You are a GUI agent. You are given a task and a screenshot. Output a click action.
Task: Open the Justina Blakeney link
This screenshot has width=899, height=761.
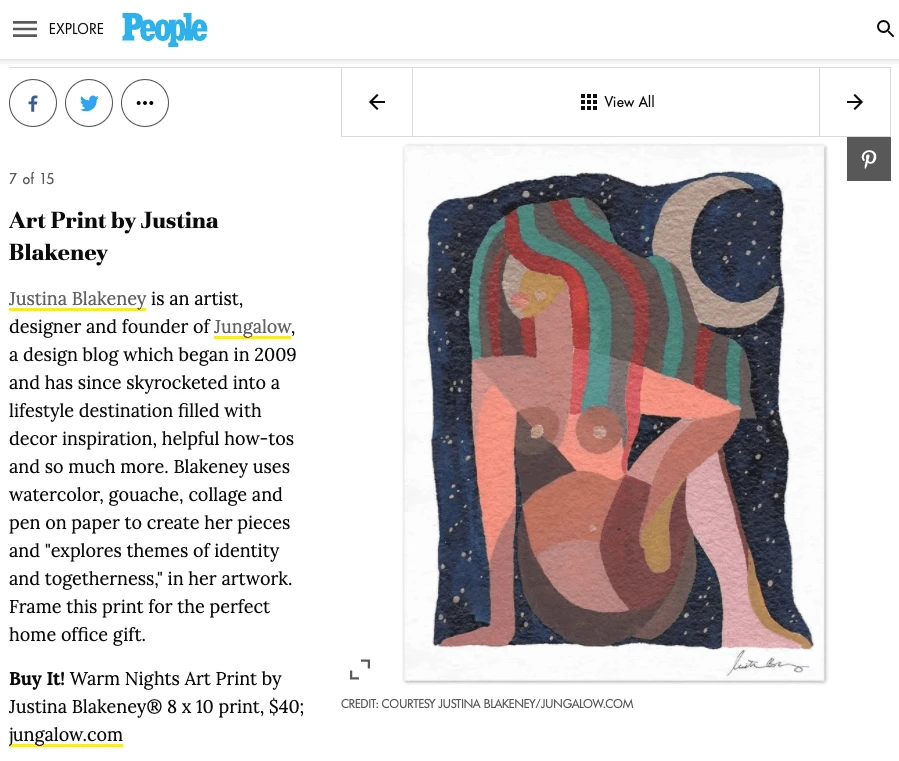(x=78, y=299)
